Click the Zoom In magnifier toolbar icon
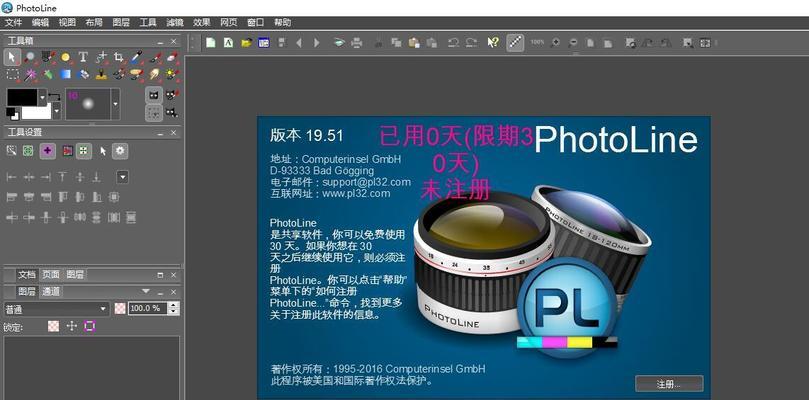809x400 pixels. [x=555, y=43]
